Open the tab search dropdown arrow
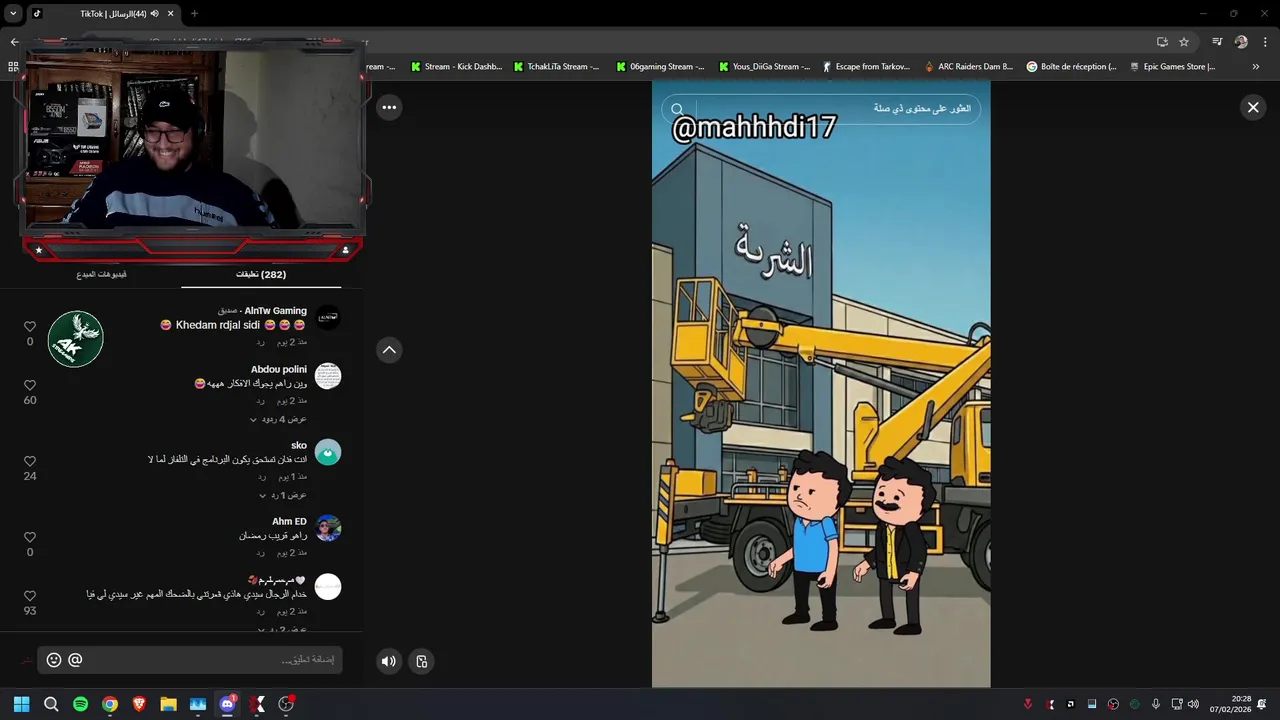 [13, 14]
